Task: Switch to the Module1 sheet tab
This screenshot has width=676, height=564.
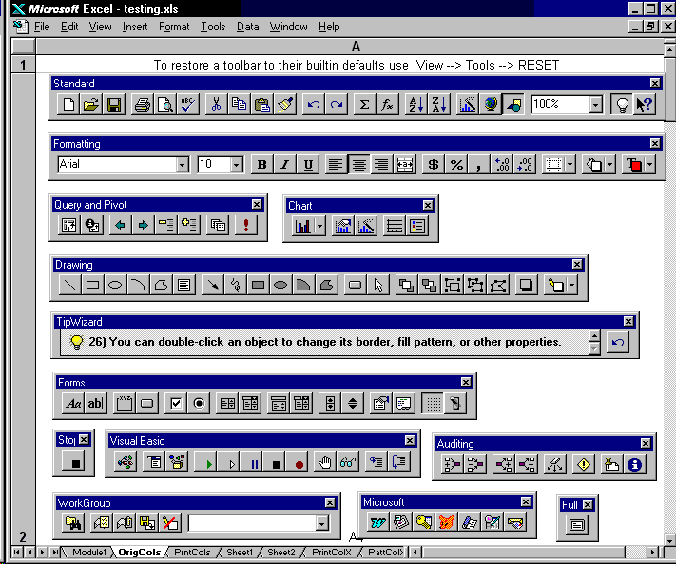Action: click(x=89, y=552)
